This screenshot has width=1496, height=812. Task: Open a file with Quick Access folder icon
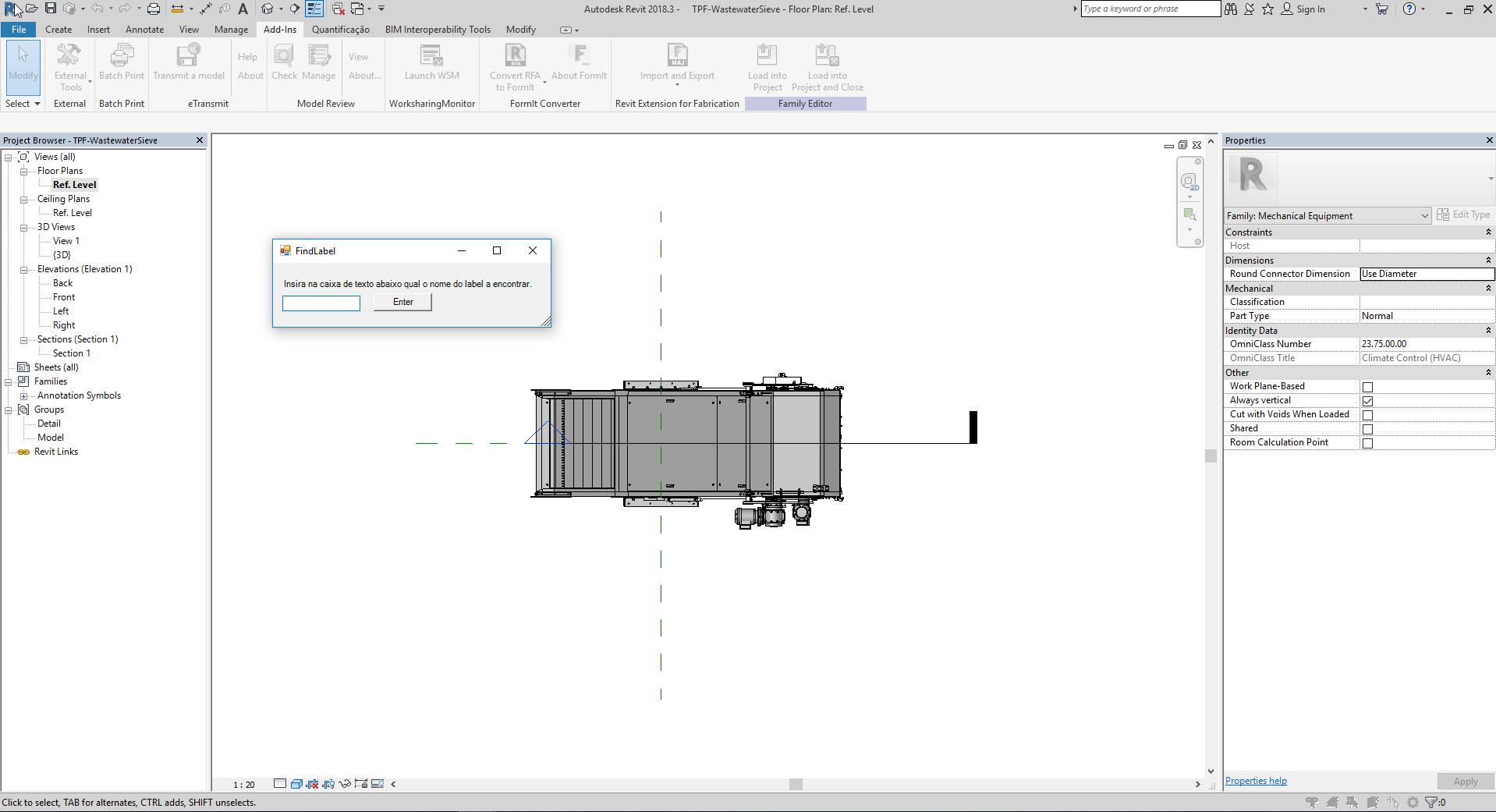(x=32, y=9)
